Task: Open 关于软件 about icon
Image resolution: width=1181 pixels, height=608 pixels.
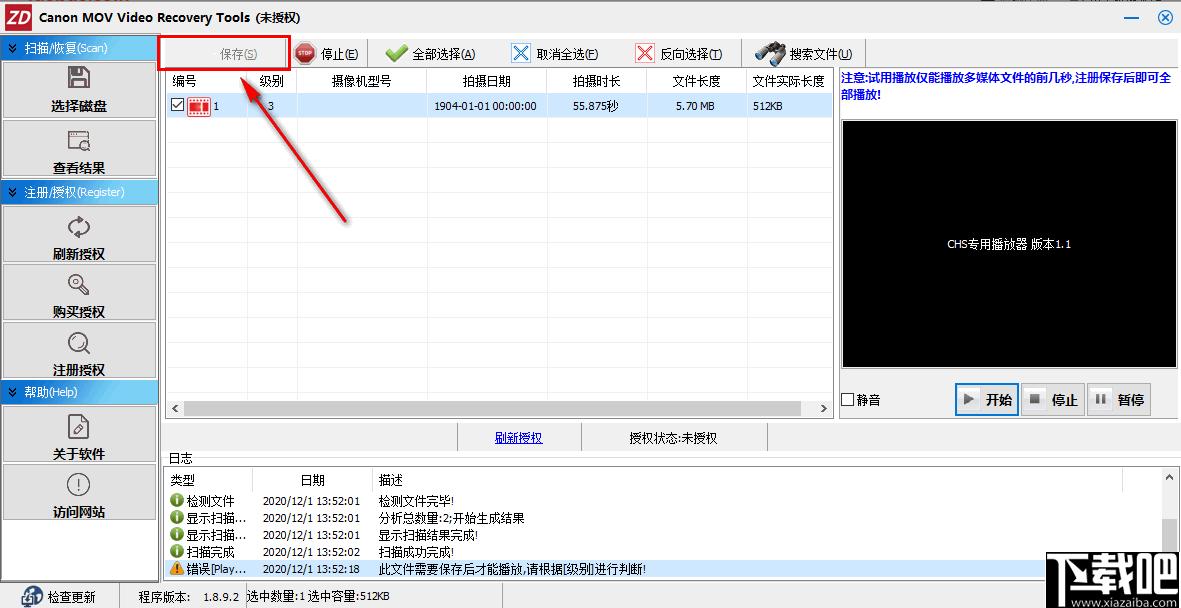Action: [78, 426]
